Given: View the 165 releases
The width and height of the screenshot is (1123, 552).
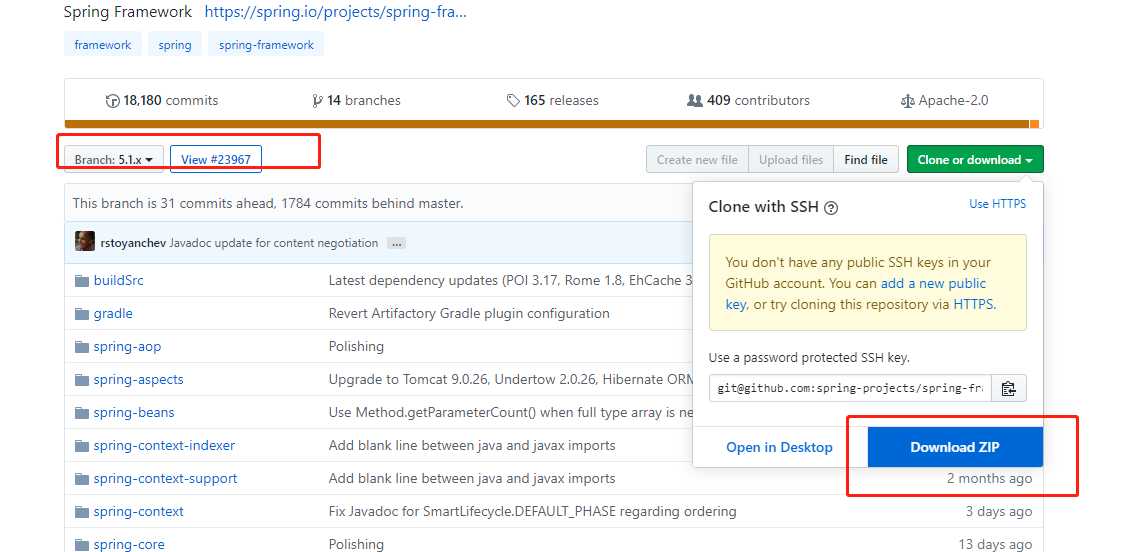Looking at the screenshot, I should (552, 100).
